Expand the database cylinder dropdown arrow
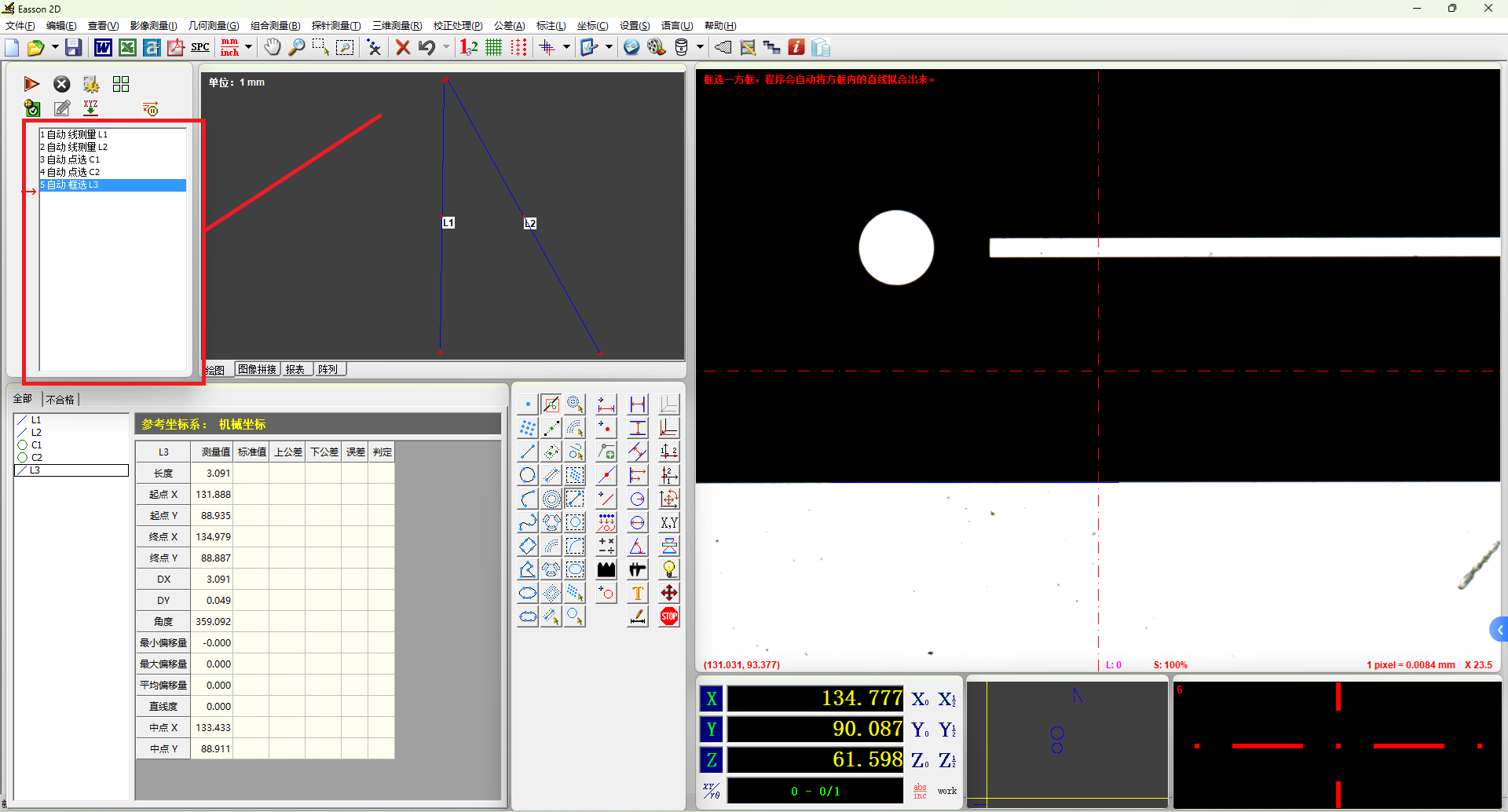 (x=700, y=47)
